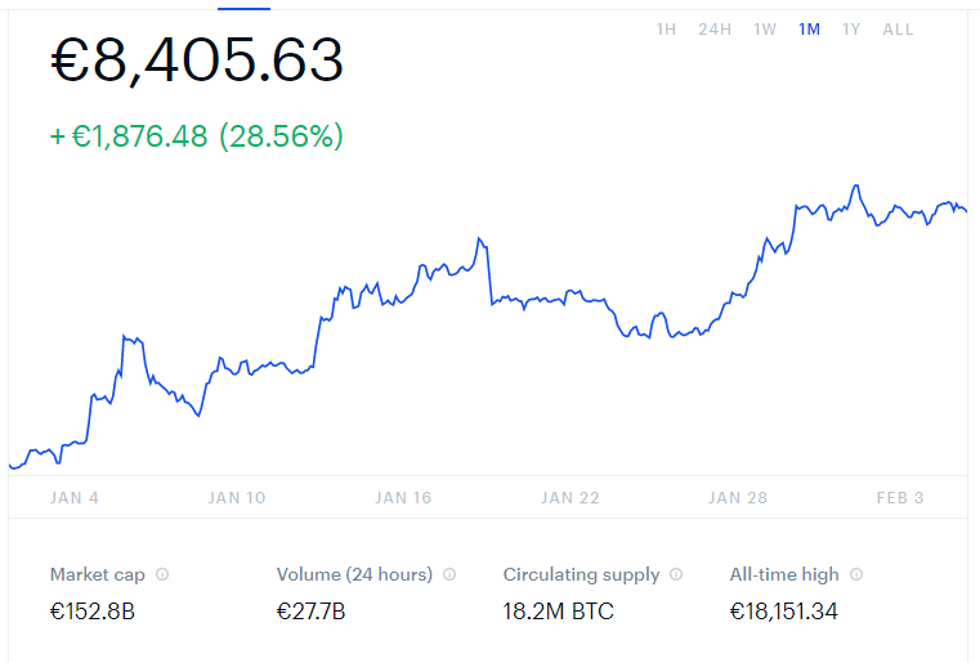
Task: Click the Circulating supply info icon
Action: coord(676,575)
